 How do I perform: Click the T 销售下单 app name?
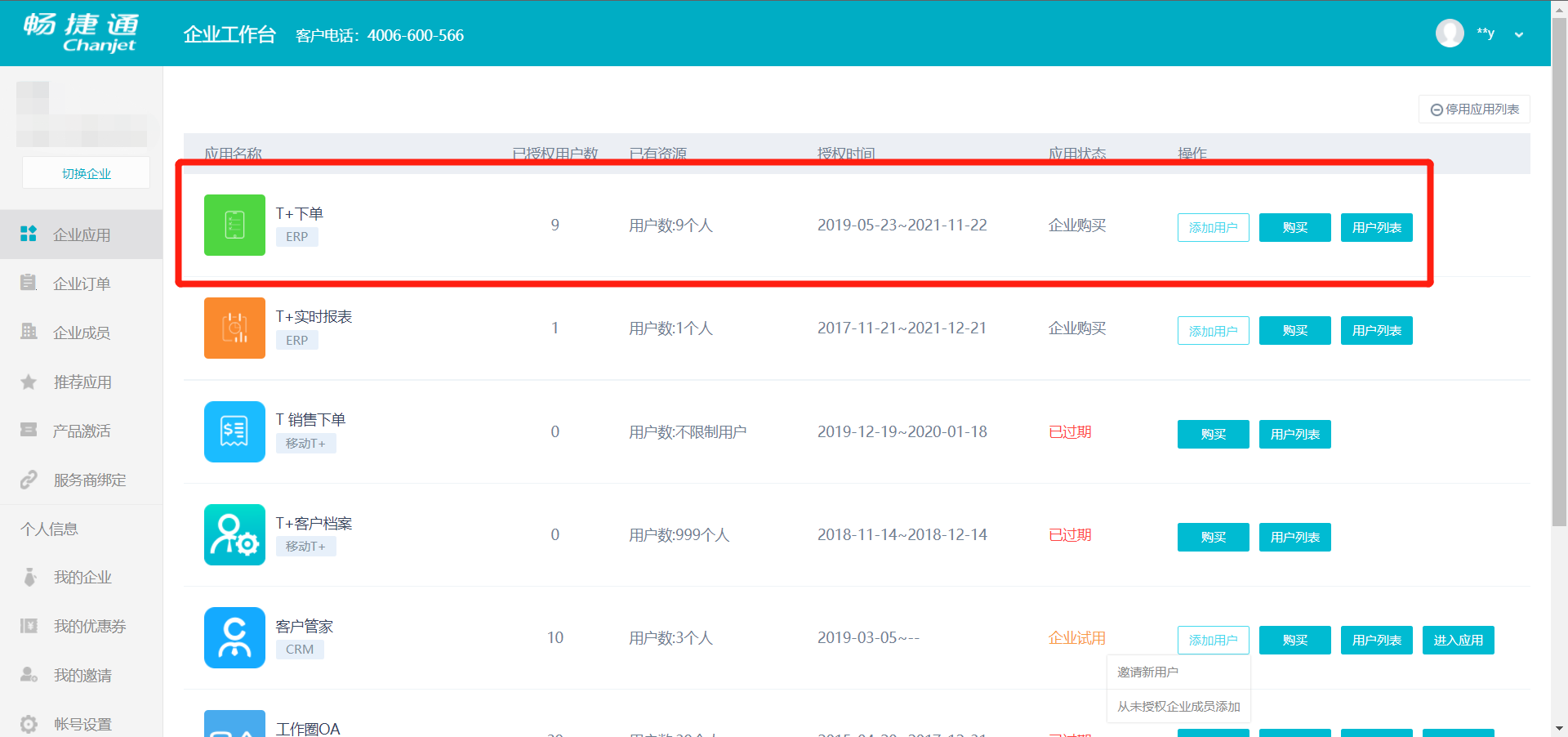coord(310,419)
